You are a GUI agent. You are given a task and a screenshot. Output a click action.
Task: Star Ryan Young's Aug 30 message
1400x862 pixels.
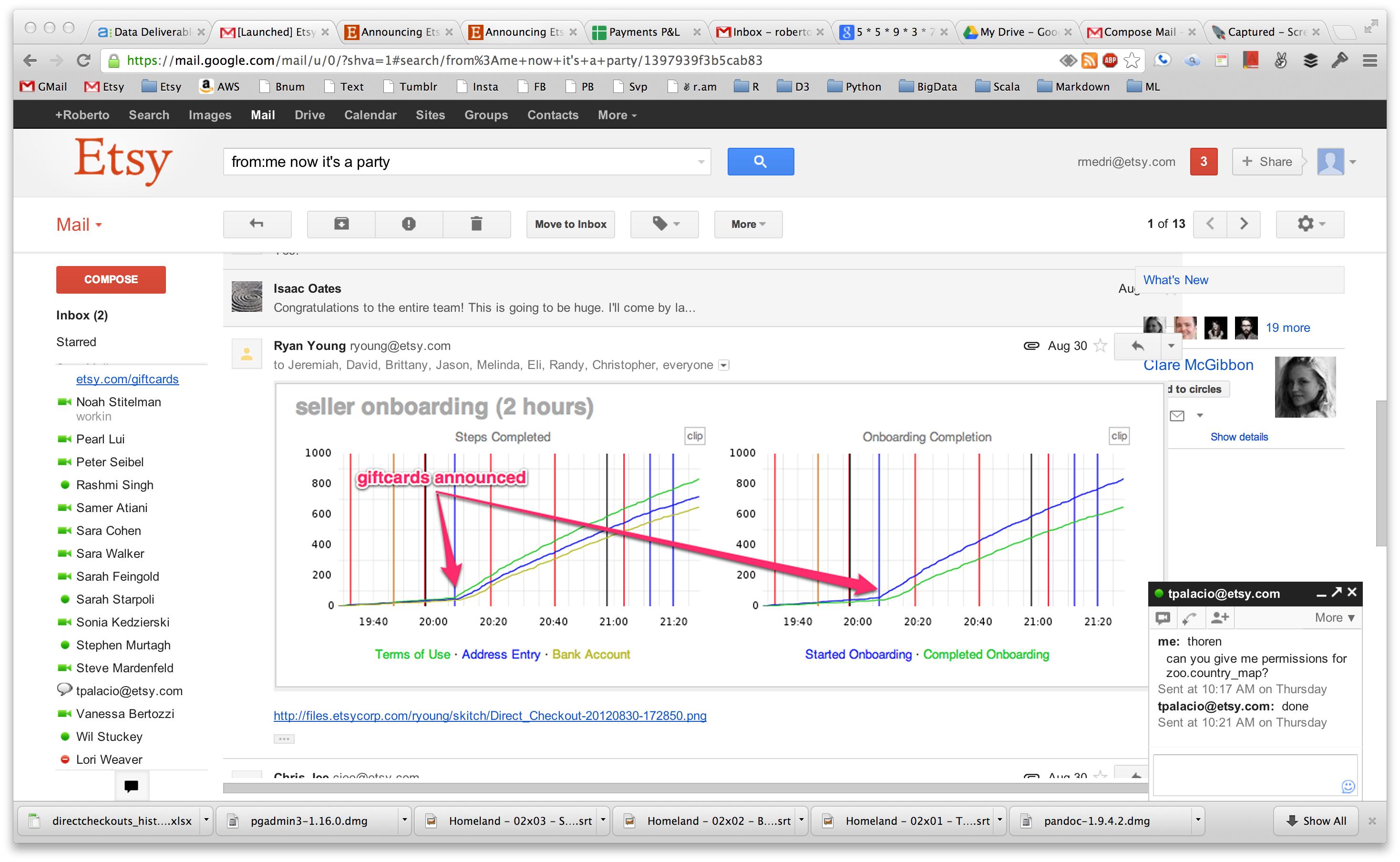click(1101, 346)
